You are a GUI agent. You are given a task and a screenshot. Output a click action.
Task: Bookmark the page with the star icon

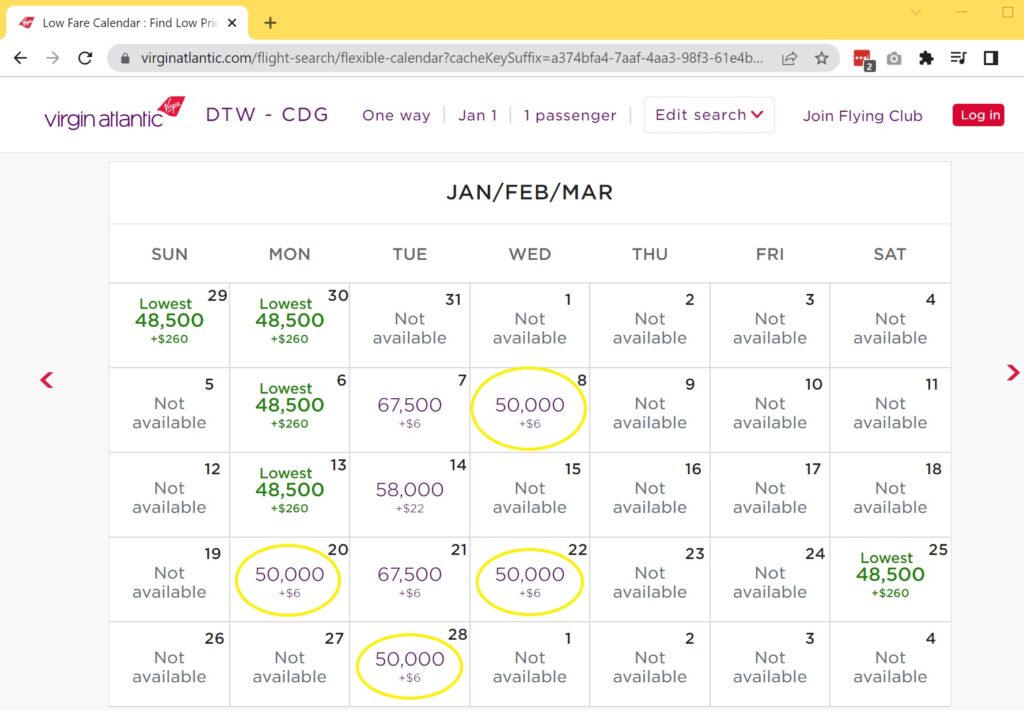click(822, 58)
